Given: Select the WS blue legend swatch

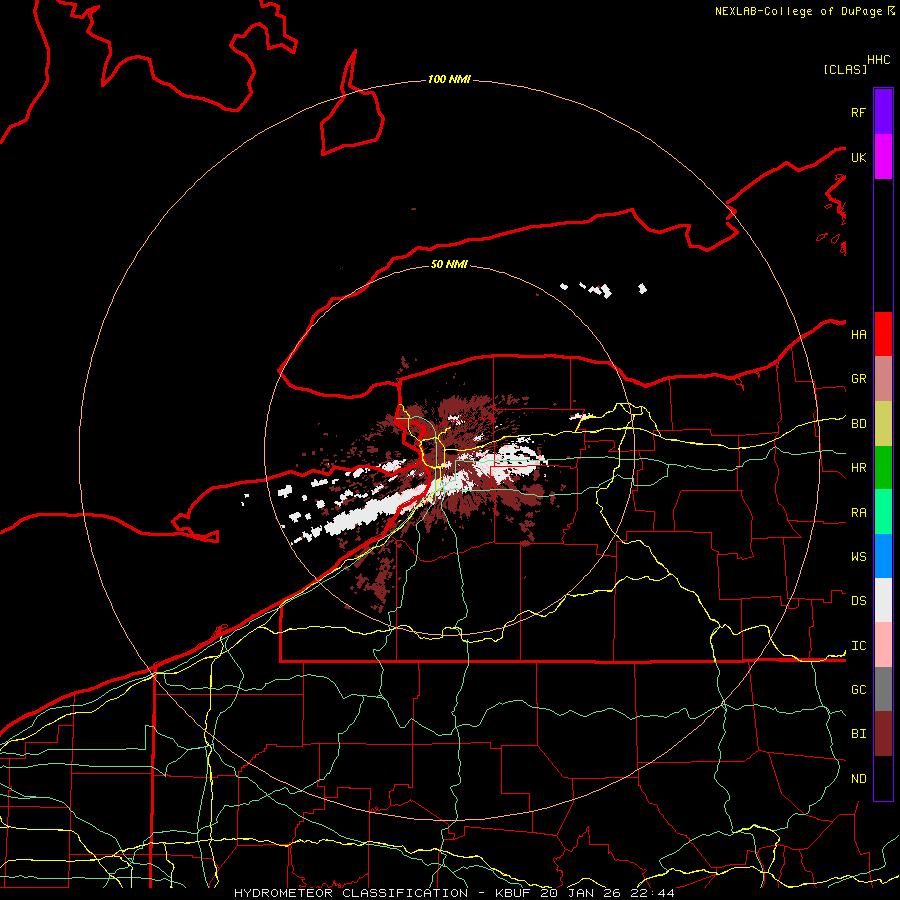Looking at the screenshot, I should 883,556.
